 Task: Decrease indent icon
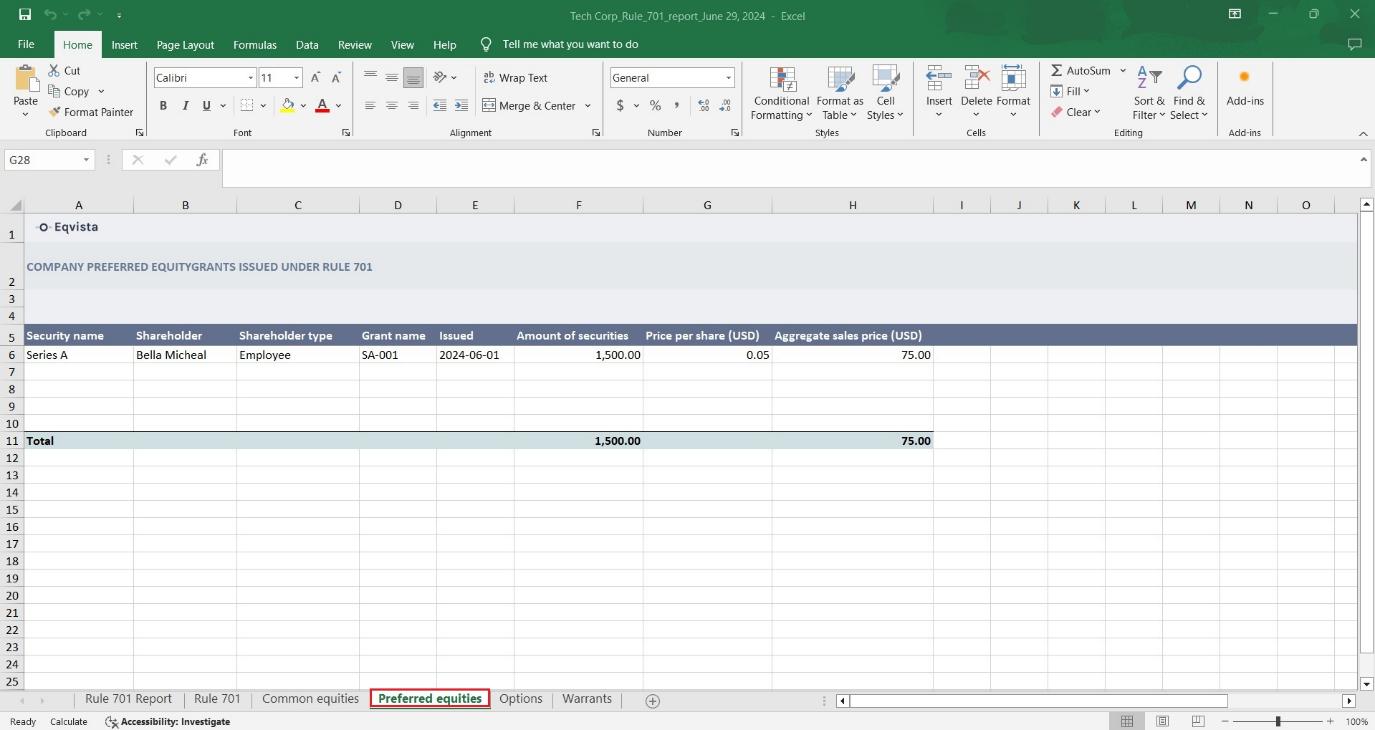coord(439,105)
